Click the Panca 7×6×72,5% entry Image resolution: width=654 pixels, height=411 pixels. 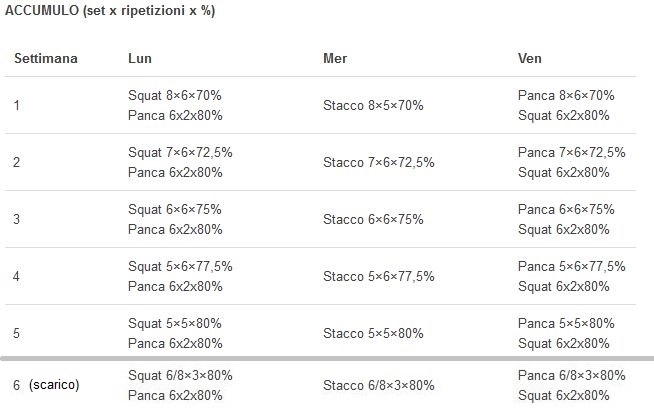point(572,152)
